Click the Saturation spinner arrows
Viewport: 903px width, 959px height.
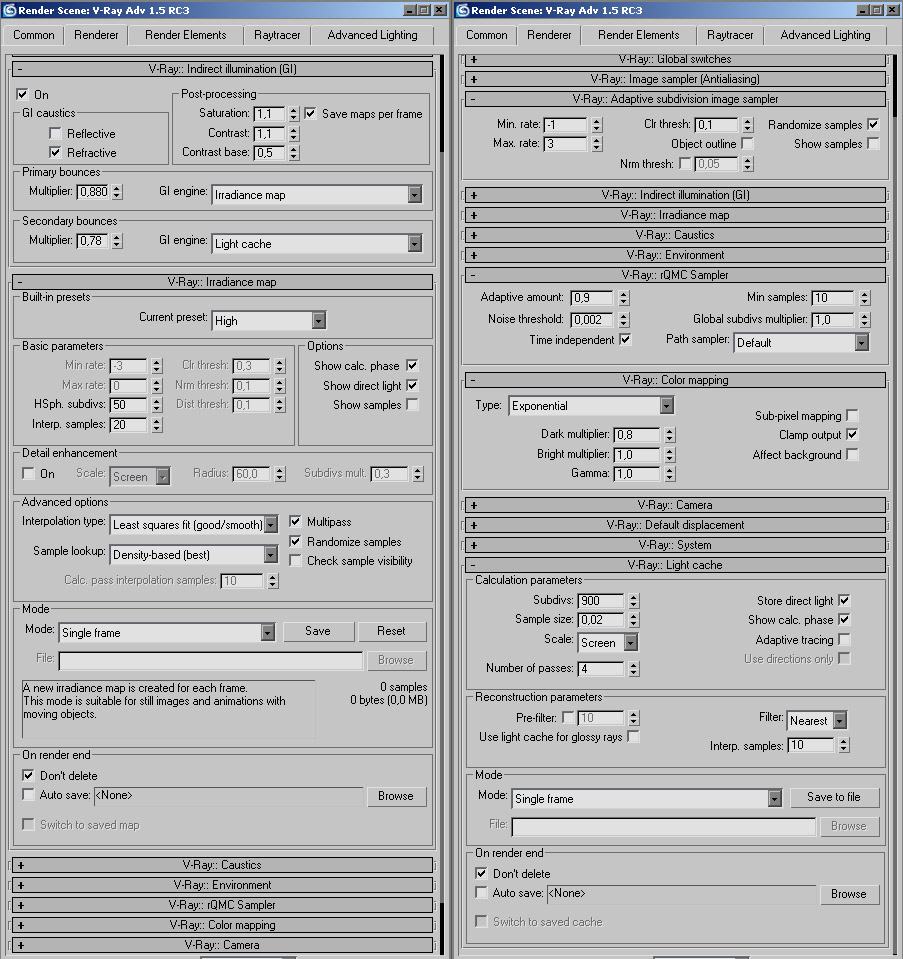[x=294, y=114]
